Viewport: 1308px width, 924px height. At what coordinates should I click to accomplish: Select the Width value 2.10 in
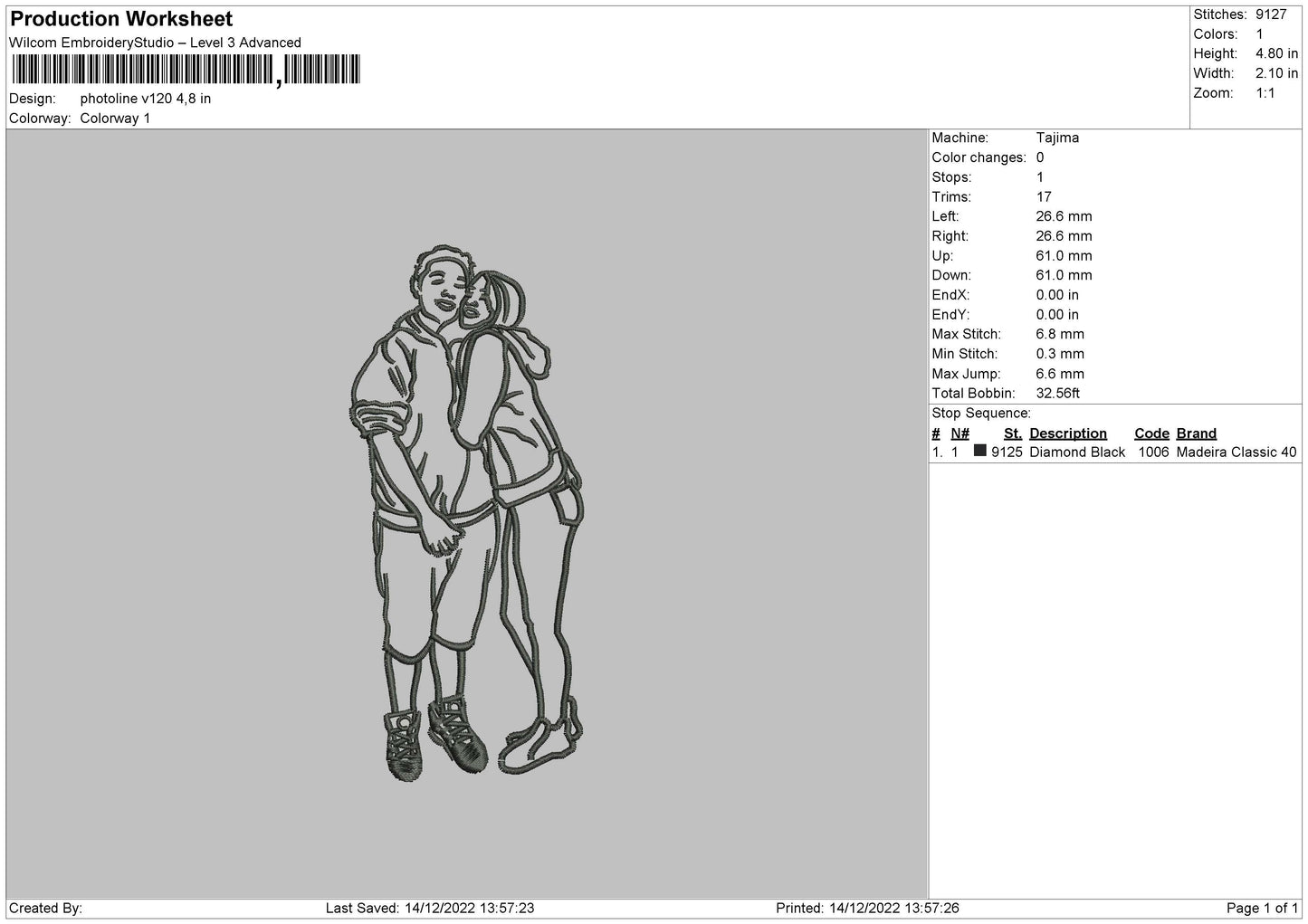coord(1276,73)
